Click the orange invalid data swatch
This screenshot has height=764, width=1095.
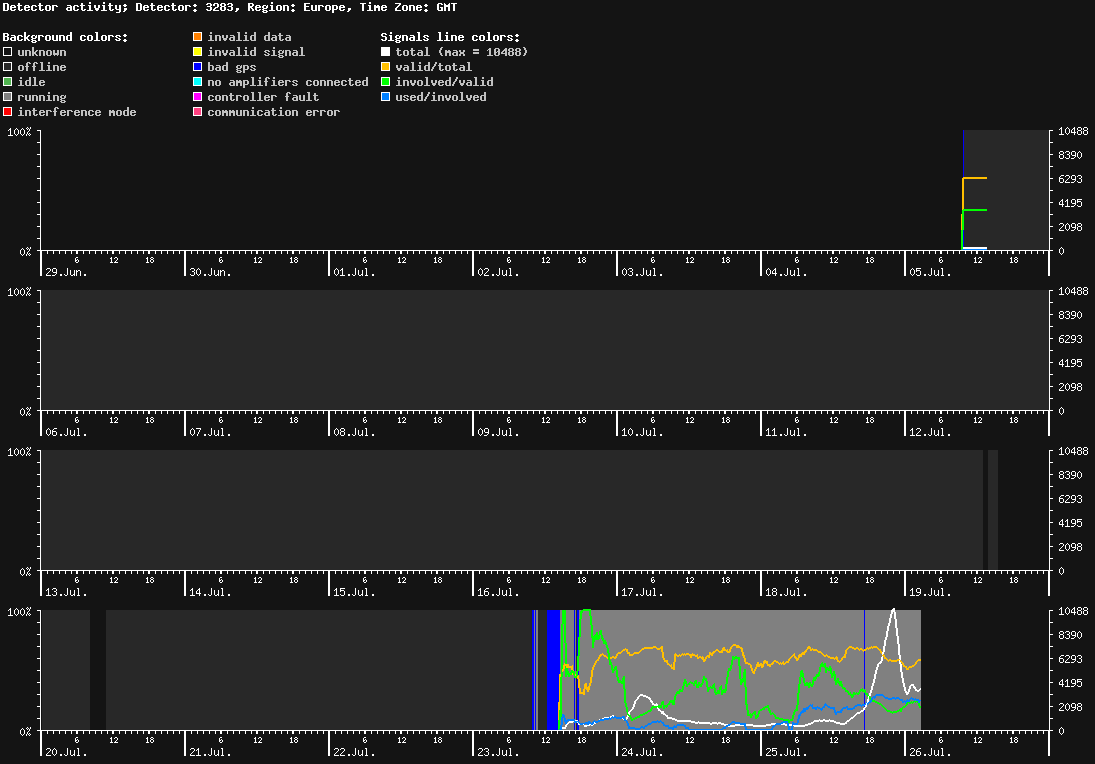198,37
